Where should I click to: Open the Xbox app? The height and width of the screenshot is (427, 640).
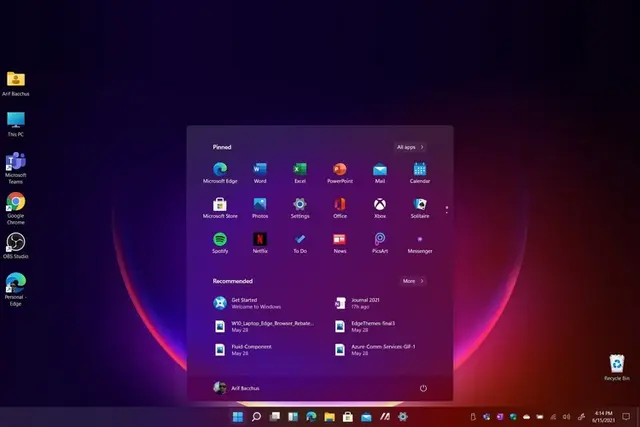pos(380,208)
